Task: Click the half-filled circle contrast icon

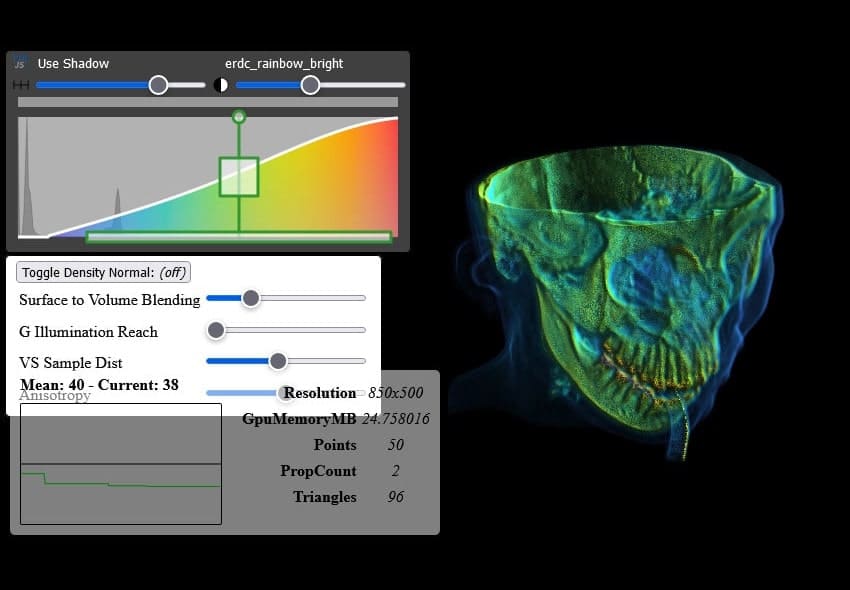Action: pyautogui.click(x=221, y=86)
